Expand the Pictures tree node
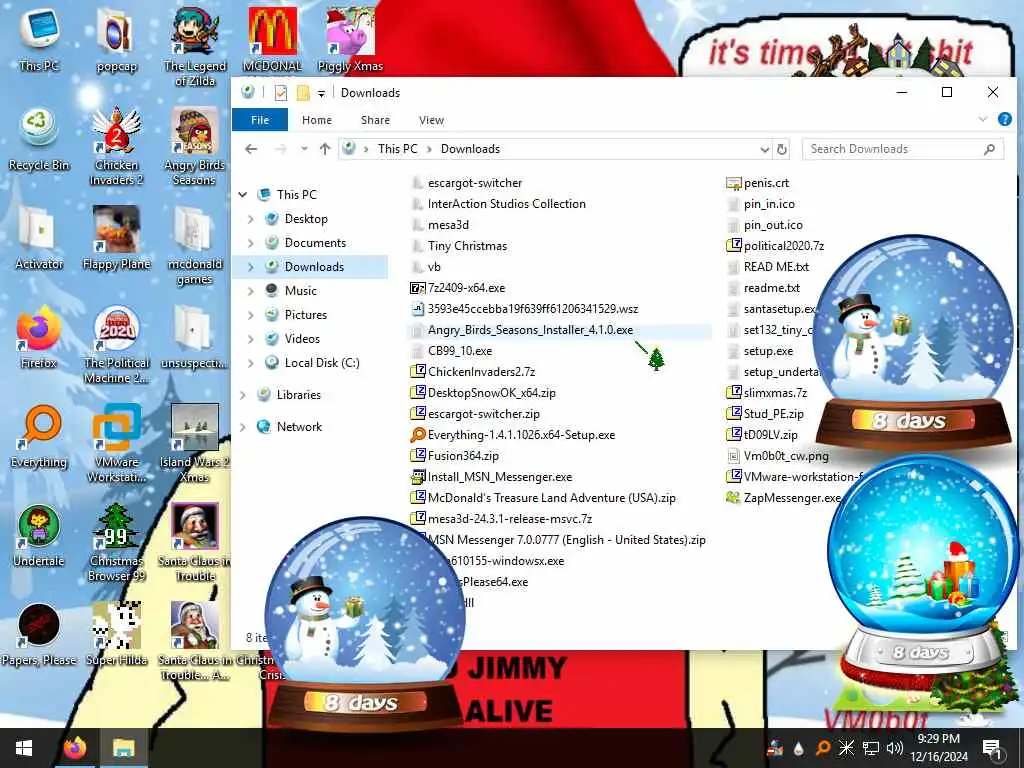Screen dimensions: 1024x768 (x=251, y=315)
